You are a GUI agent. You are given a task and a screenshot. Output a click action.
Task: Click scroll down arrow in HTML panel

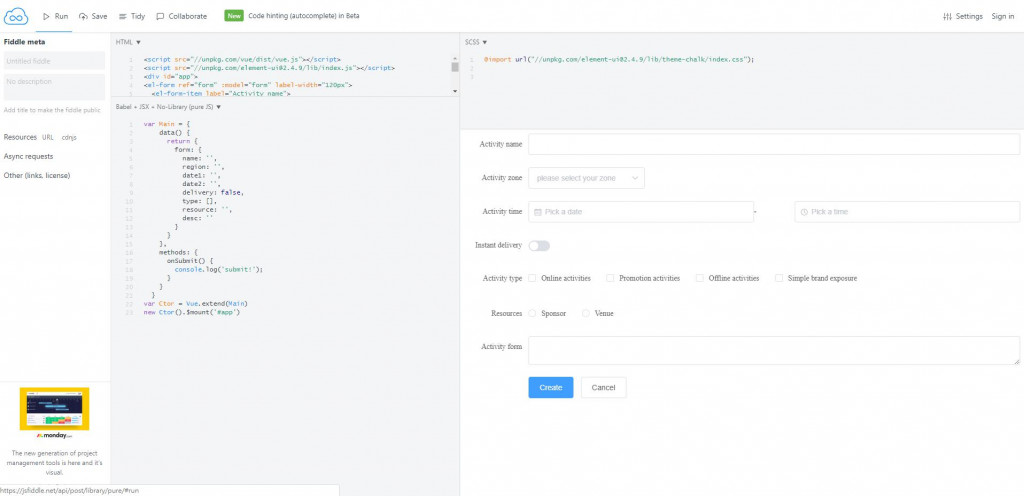[x=455, y=91]
